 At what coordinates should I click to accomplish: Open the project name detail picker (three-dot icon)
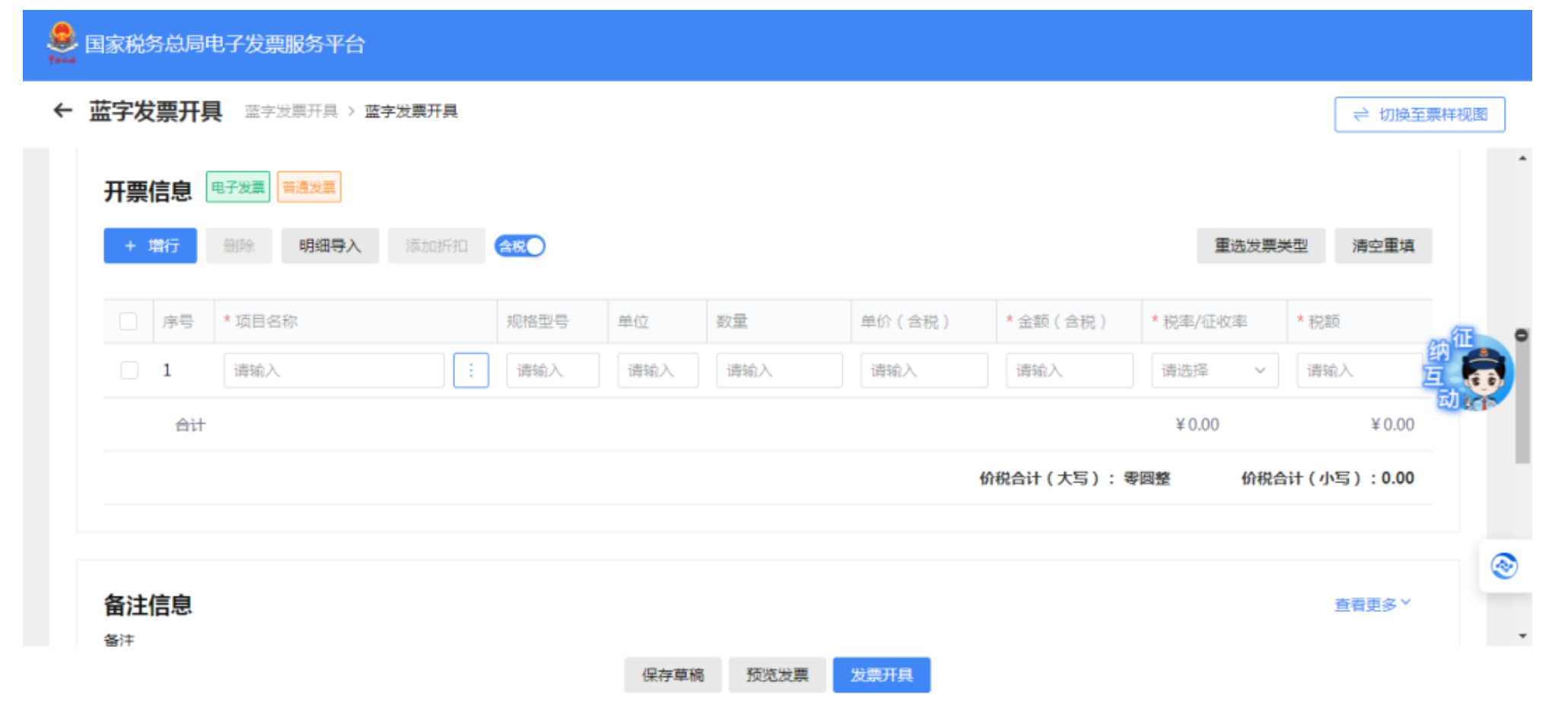(x=472, y=371)
